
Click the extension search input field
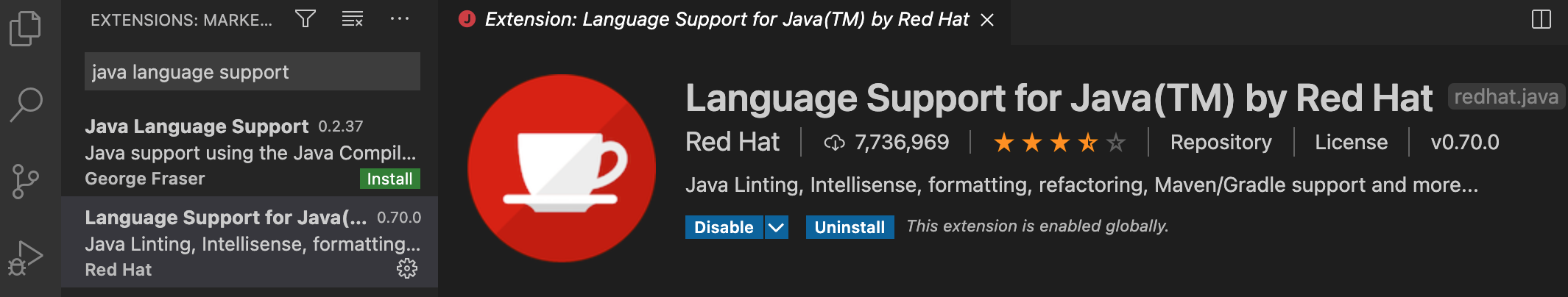click(x=252, y=72)
